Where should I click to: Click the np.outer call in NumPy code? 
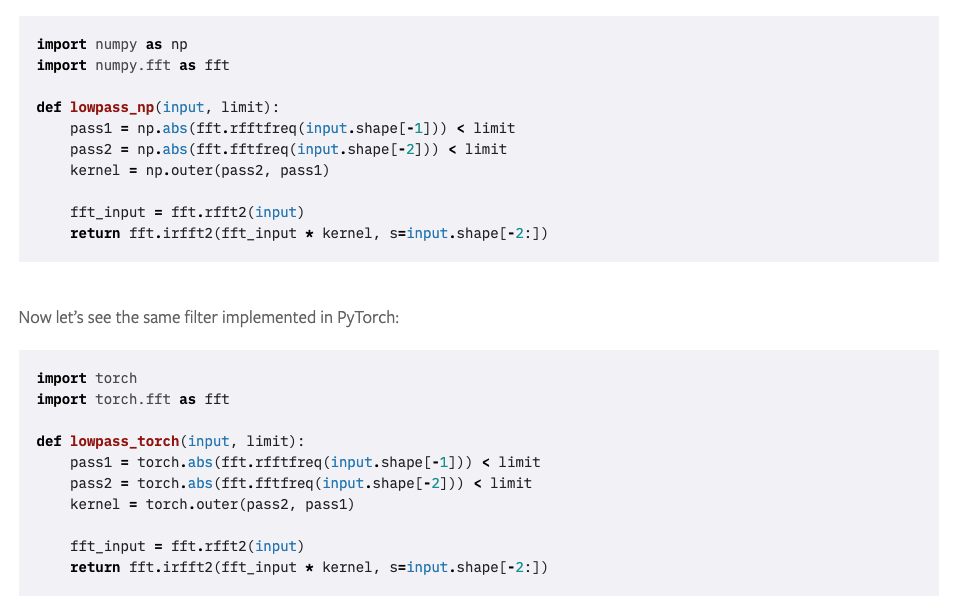tap(180, 170)
